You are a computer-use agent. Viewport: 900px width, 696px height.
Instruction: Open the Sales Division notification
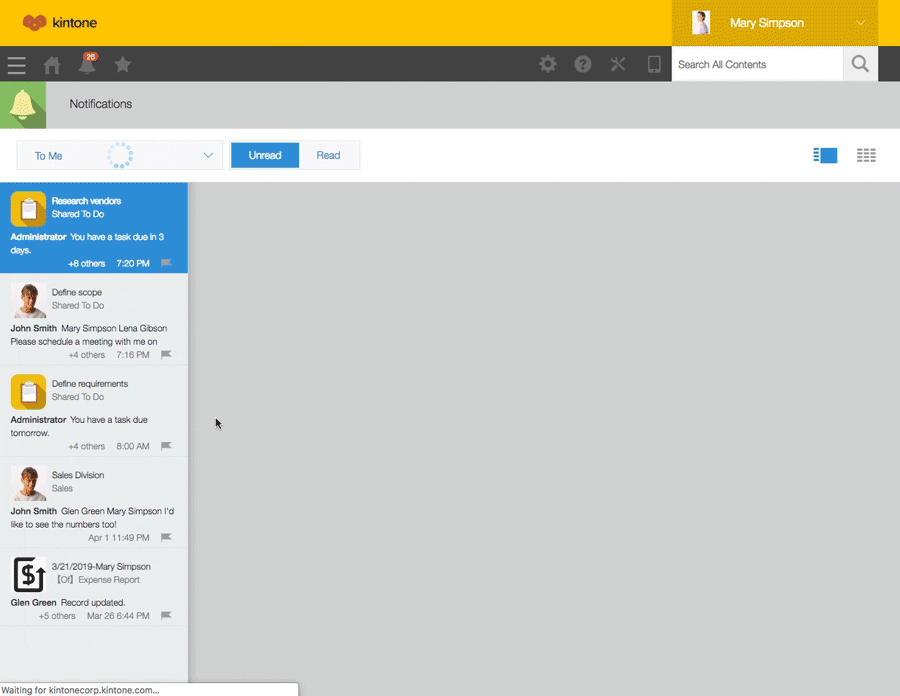point(93,501)
